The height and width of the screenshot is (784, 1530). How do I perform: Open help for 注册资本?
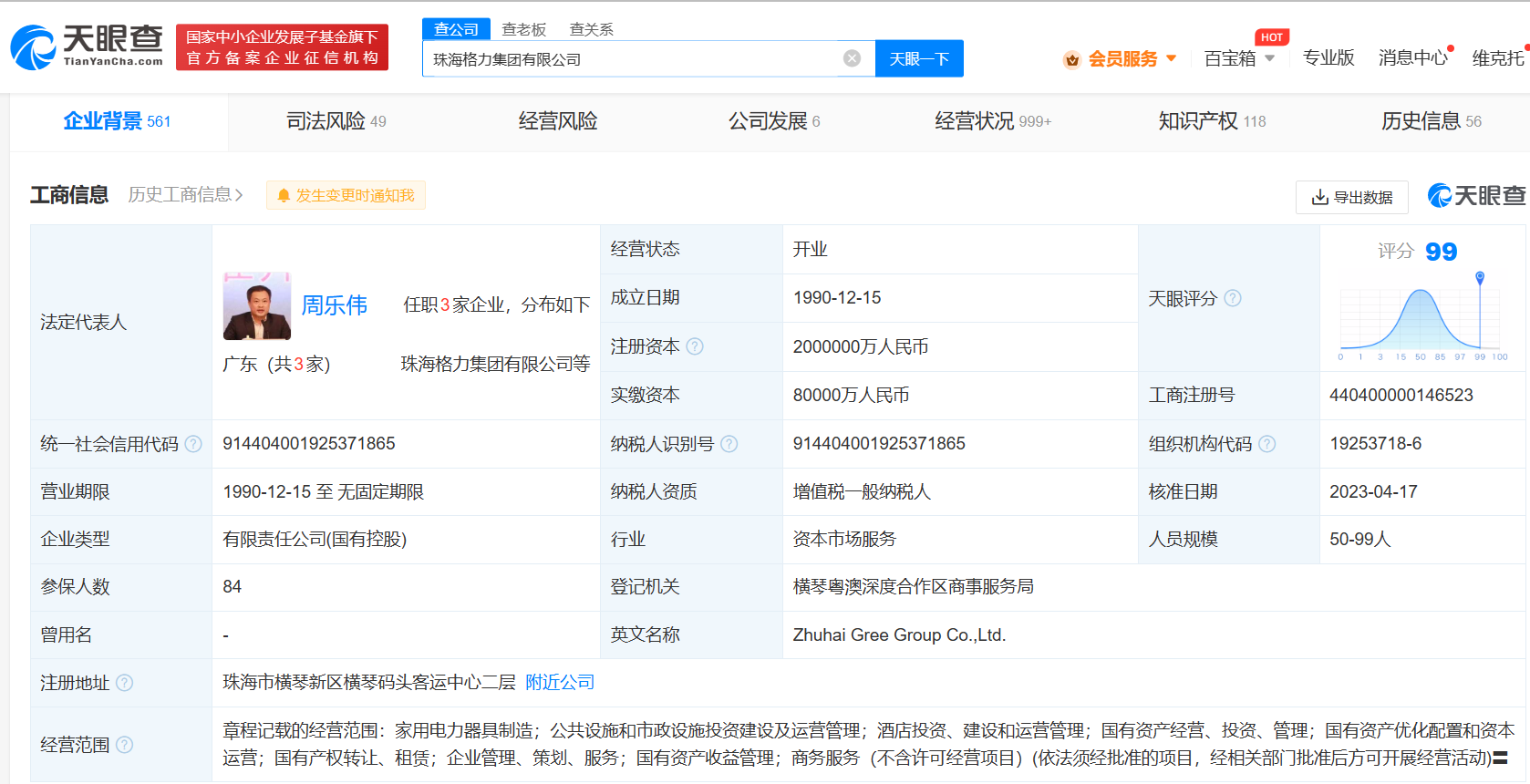coord(695,346)
